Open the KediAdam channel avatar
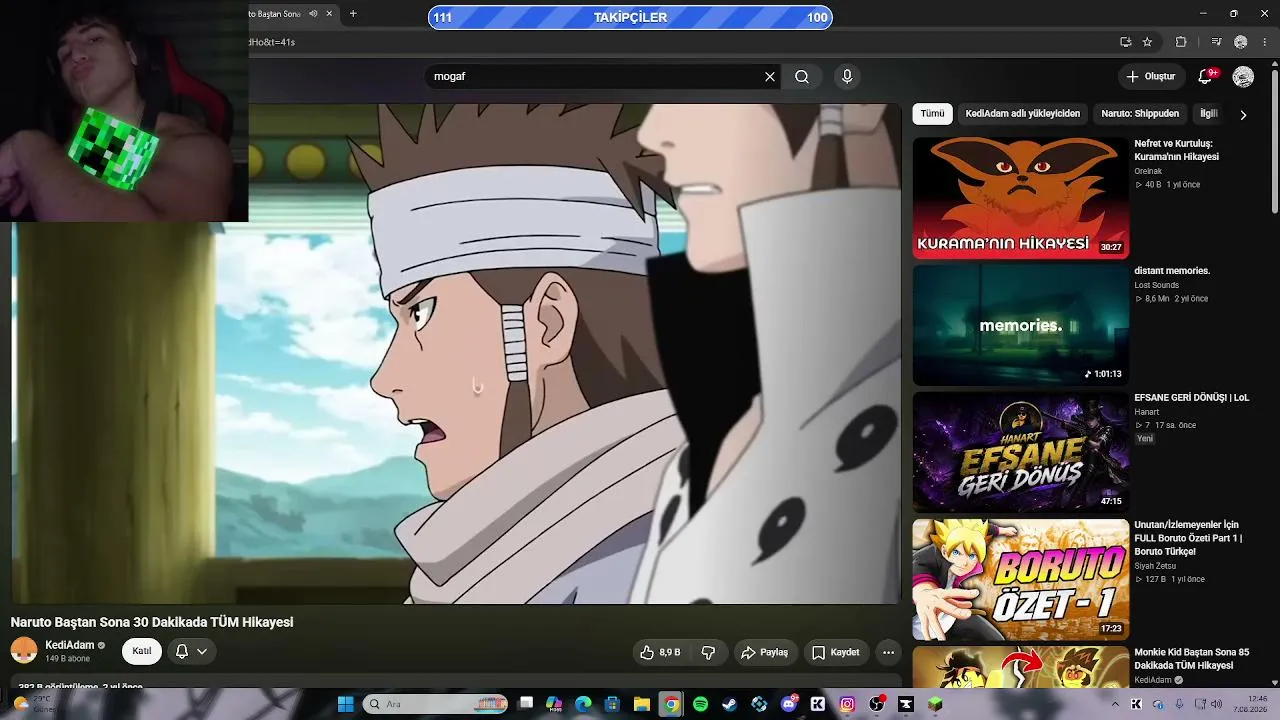The width and height of the screenshot is (1280, 720). click(x=24, y=651)
